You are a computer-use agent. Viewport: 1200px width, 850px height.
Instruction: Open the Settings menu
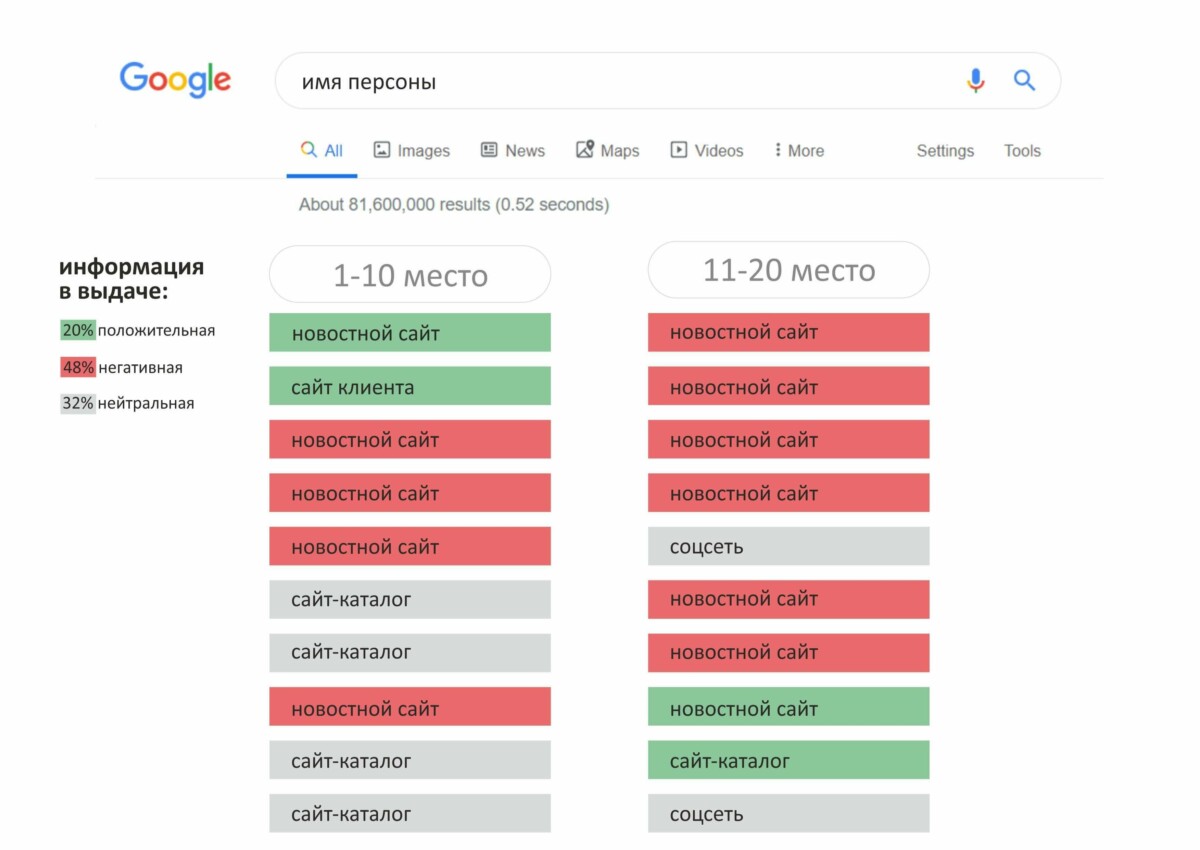tap(944, 151)
